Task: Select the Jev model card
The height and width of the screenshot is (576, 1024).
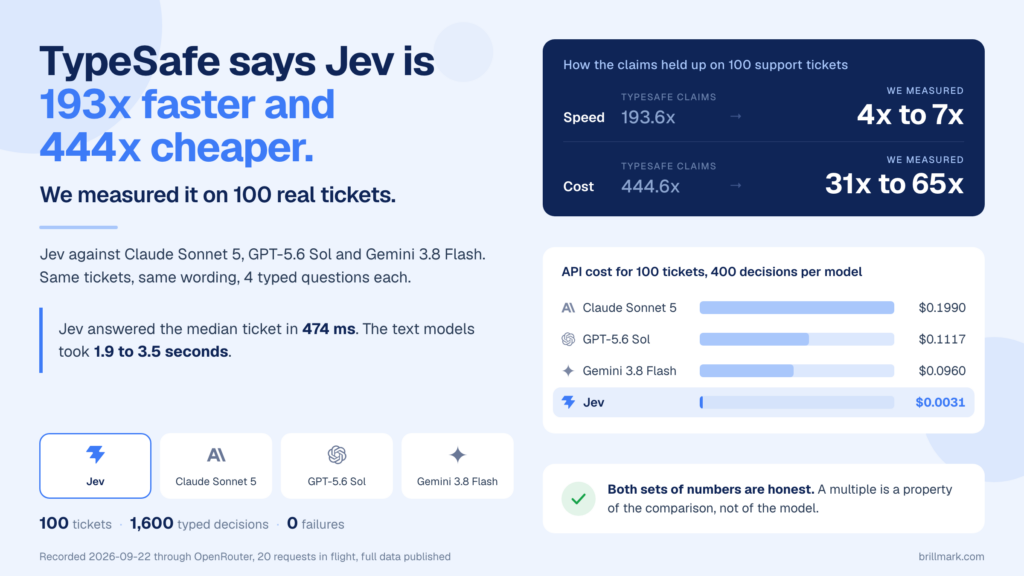Action: pos(95,466)
